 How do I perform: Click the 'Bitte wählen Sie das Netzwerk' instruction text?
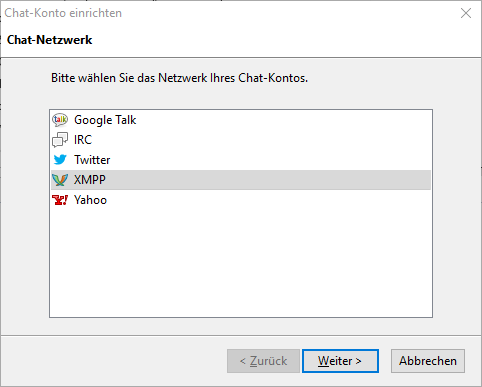179,78
